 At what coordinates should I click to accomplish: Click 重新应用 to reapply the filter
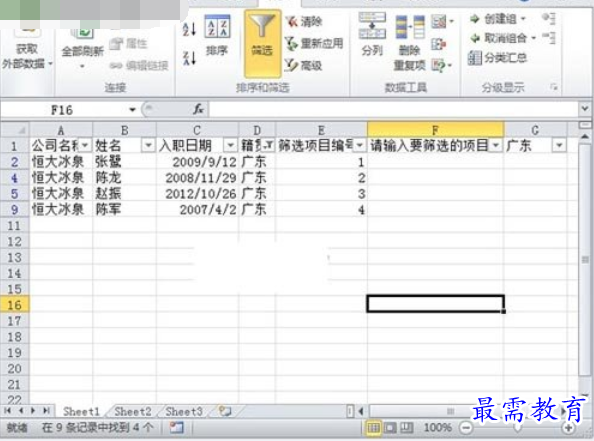click(314, 44)
